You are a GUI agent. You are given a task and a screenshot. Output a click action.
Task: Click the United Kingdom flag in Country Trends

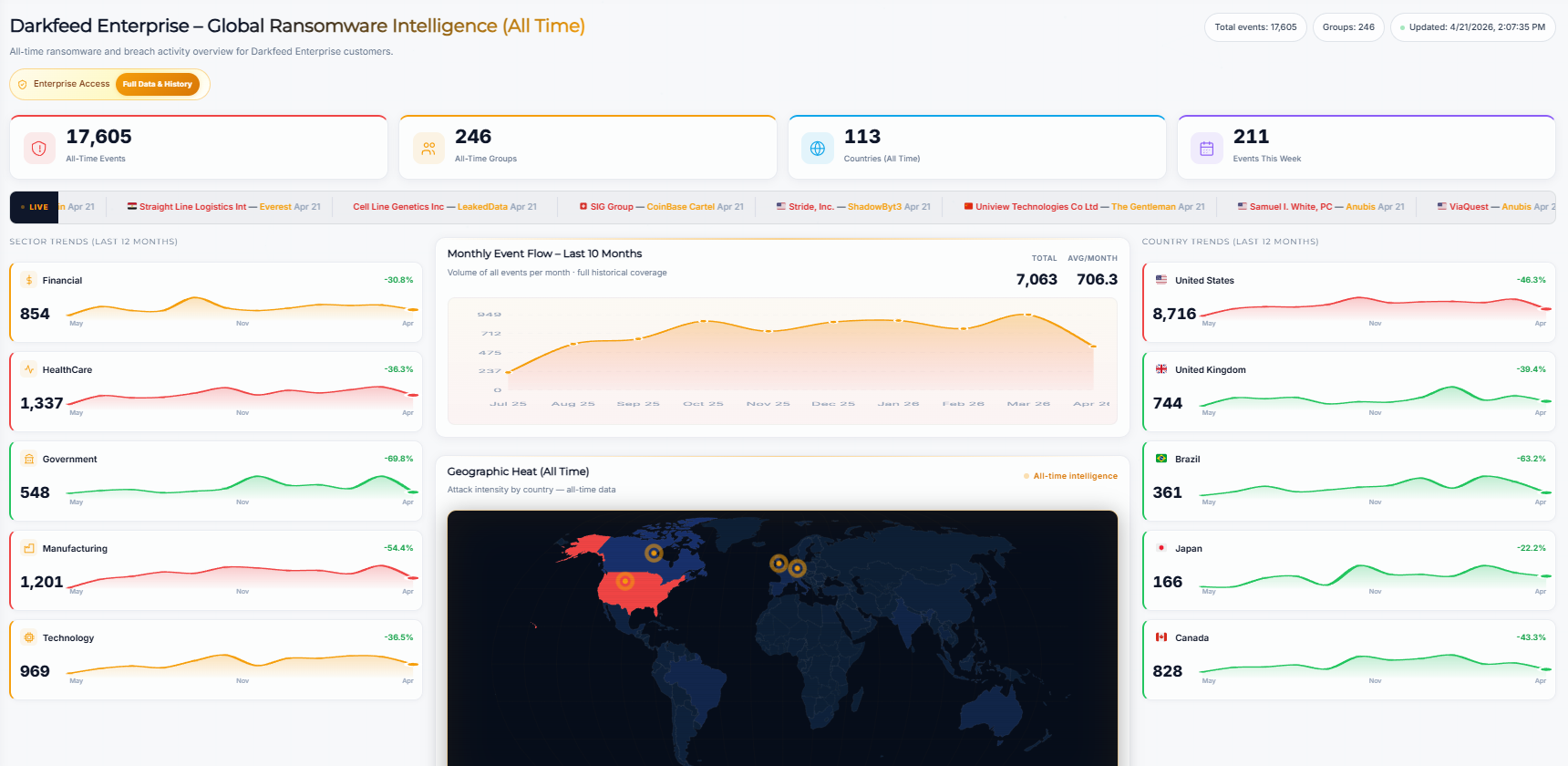pyautogui.click(x=1161, y=369)
